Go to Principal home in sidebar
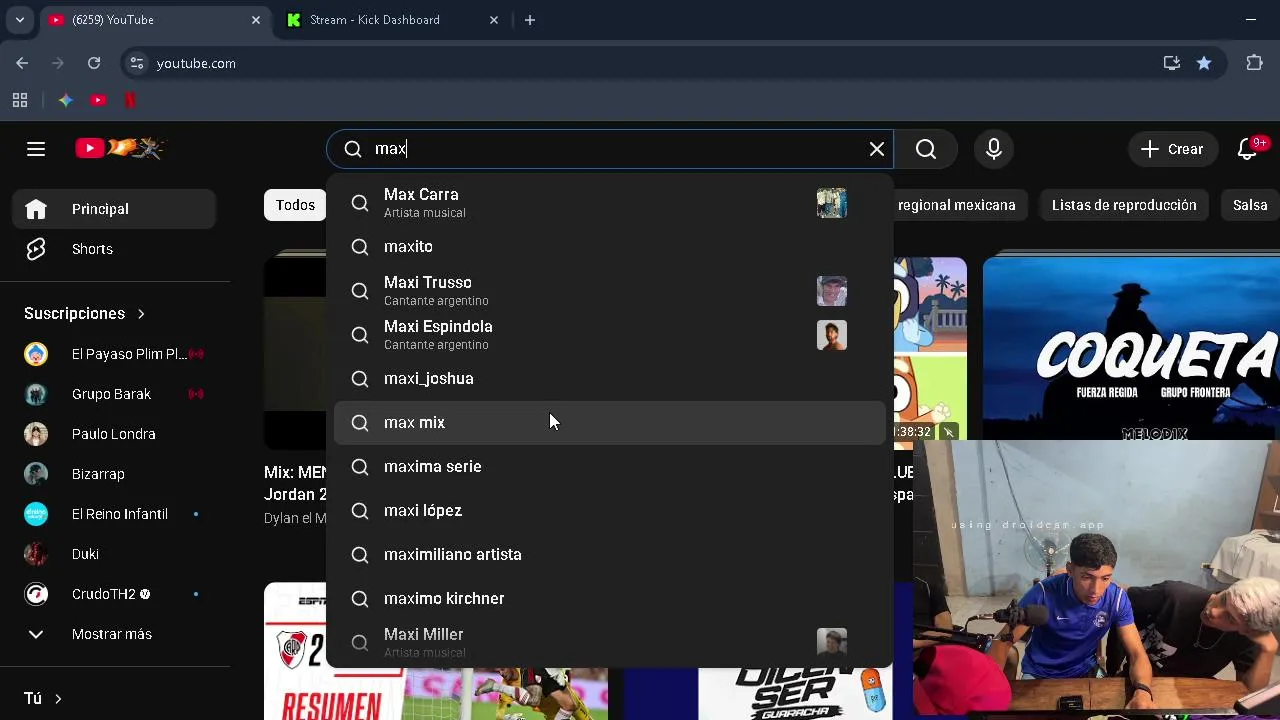1280x720 pixels. pyautogui.click(x=114, y=209)
